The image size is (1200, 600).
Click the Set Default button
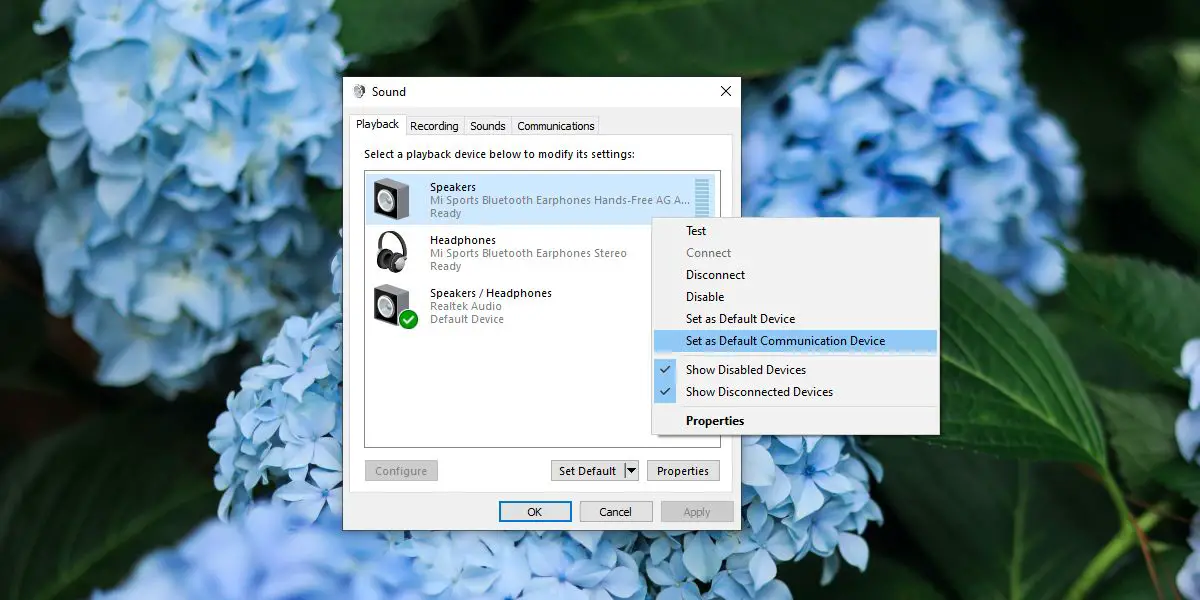[x=588, y=471]
